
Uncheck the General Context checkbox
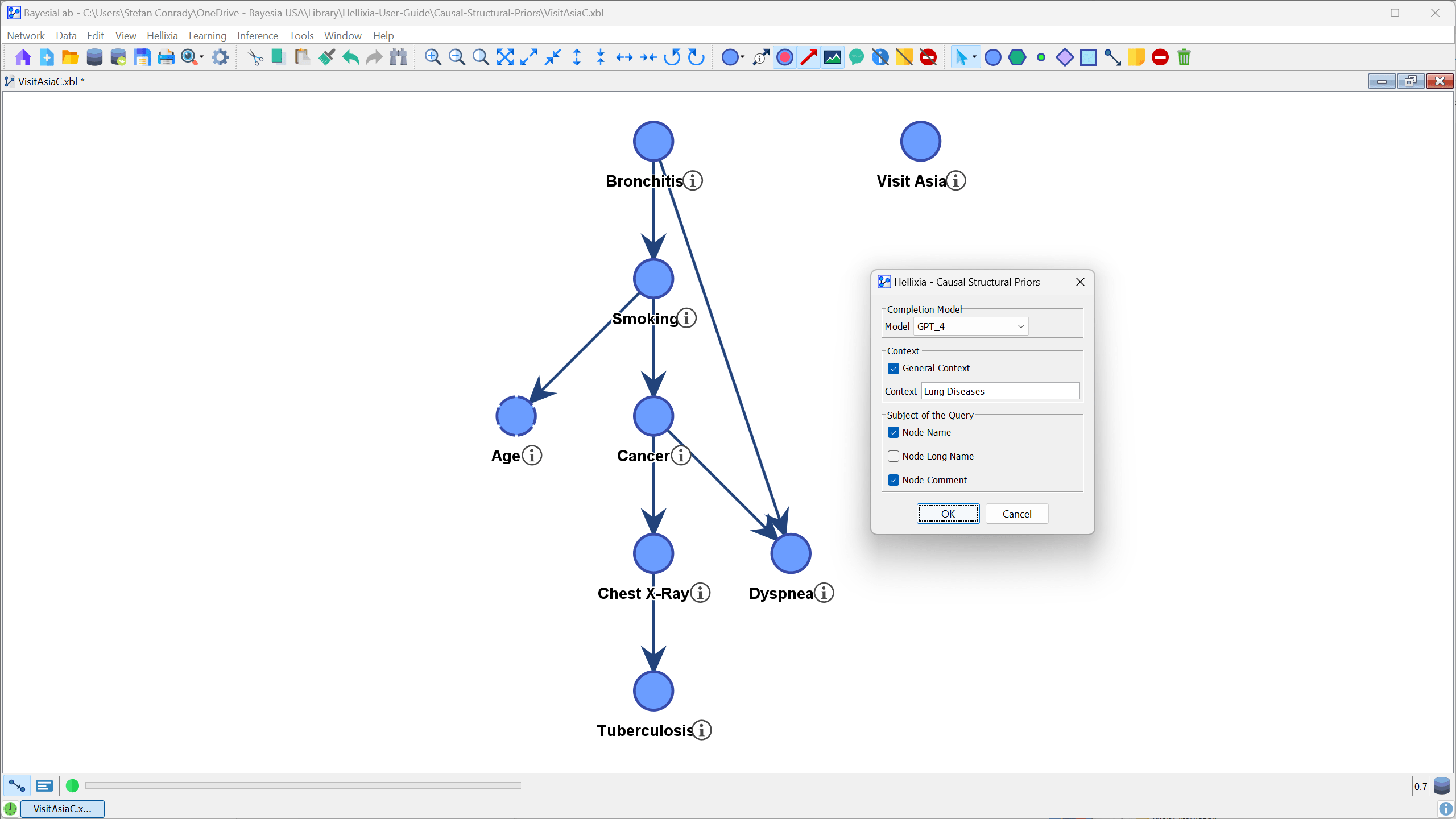point(894,368)
